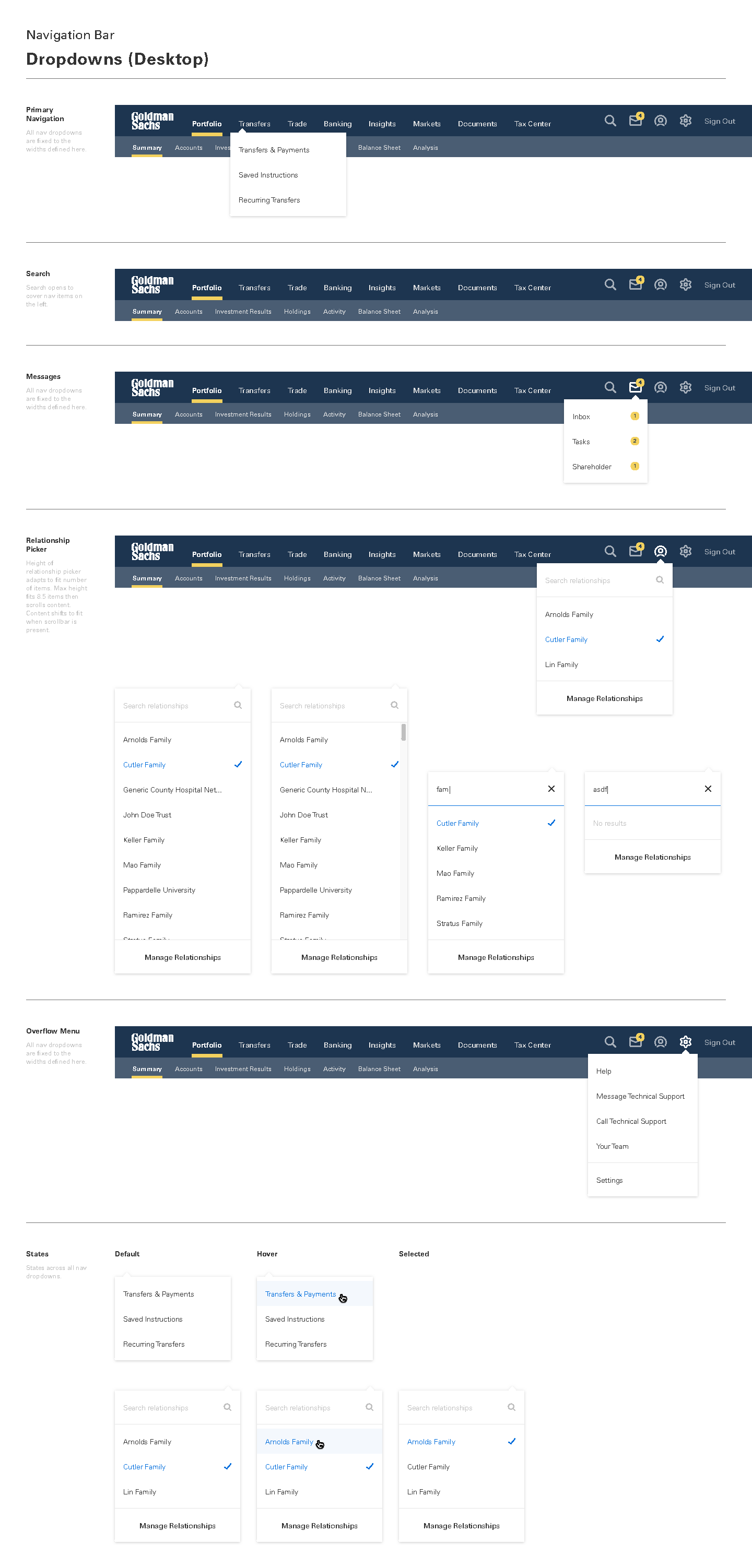Open Banking menu in Search section bar
This screenshot has width=752, height=1568.
[x=337, y=287]
